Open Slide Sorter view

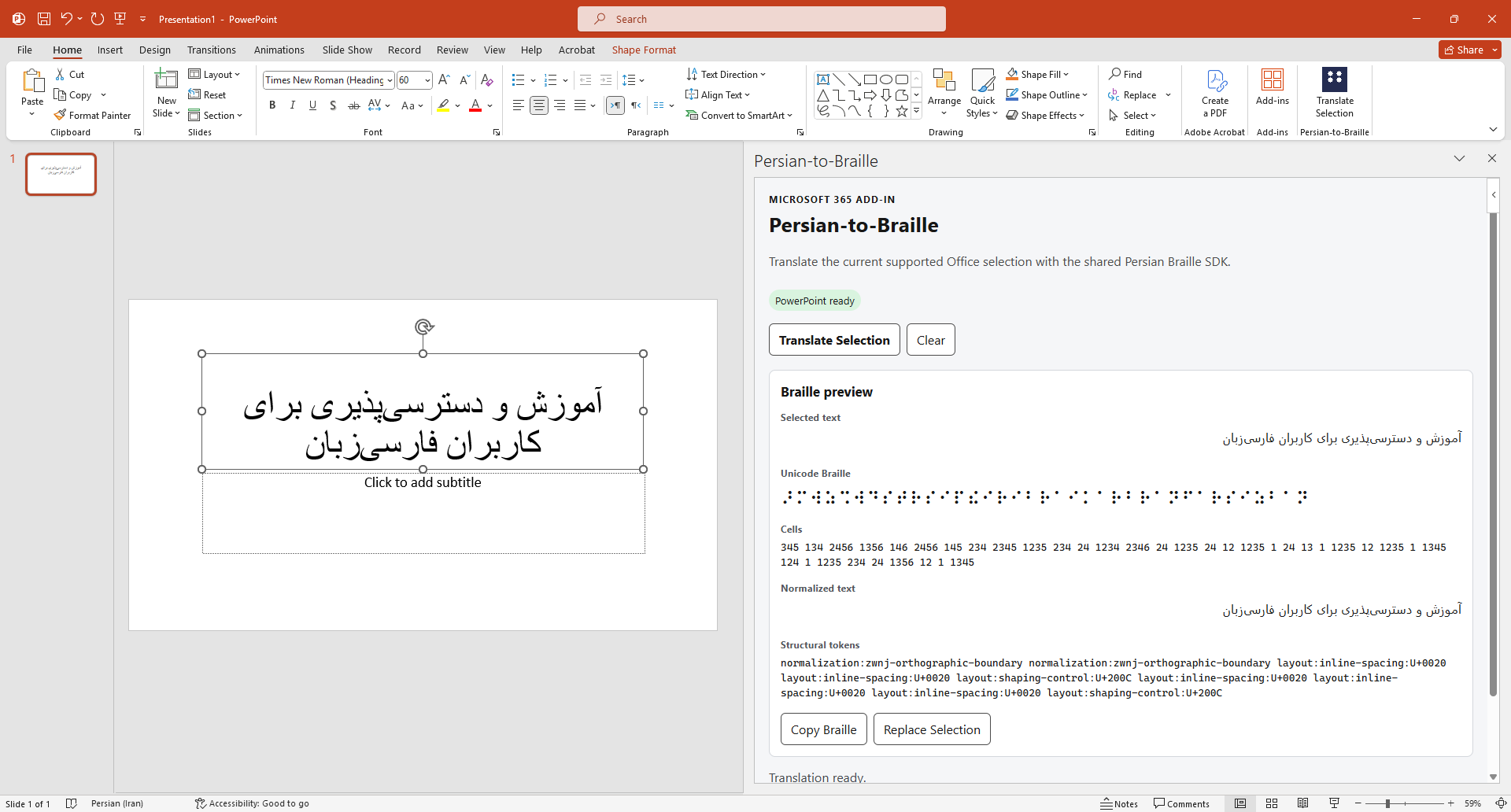tap(1272, 803)
